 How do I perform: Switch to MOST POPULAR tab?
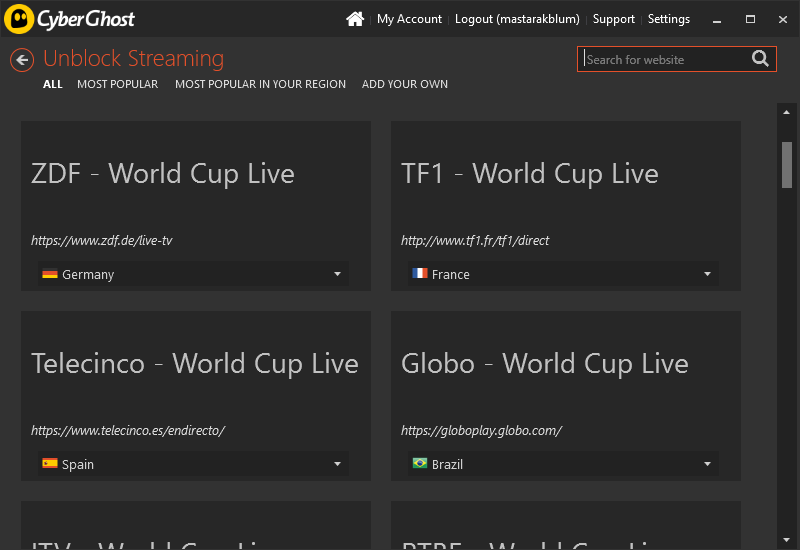click(x=117, y=84)
